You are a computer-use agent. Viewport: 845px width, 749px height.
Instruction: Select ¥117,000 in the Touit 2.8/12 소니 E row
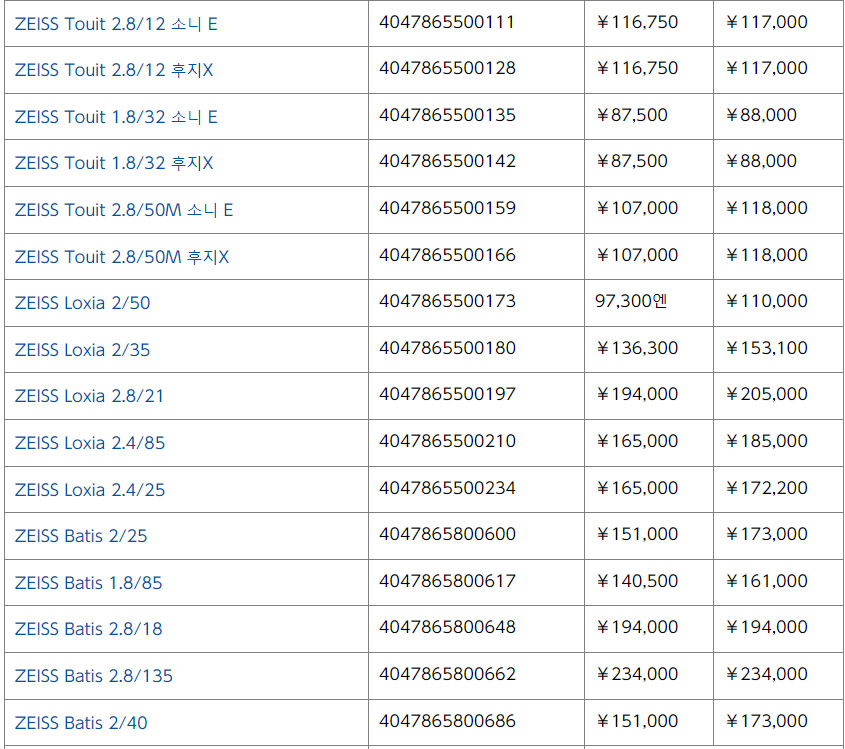(x=766, y=22)
